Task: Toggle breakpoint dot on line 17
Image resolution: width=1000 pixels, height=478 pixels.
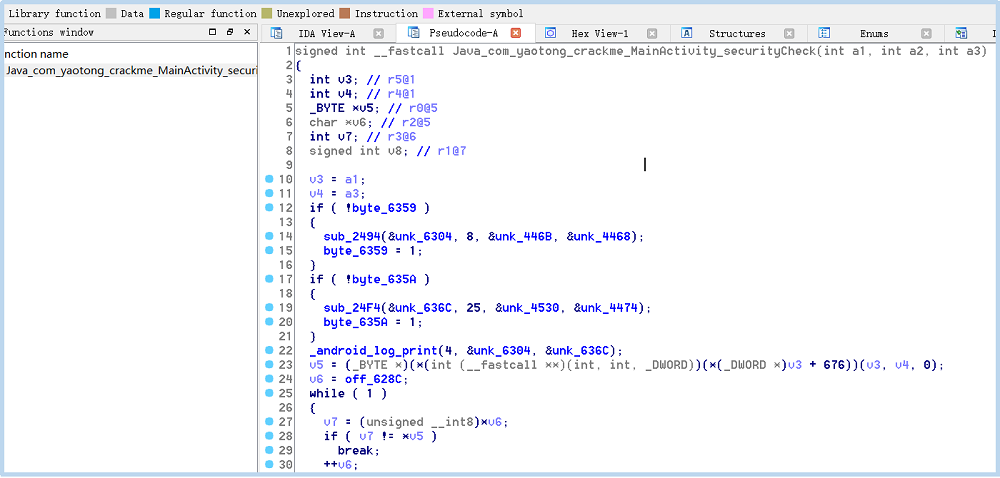Action: tap(269, 279)
